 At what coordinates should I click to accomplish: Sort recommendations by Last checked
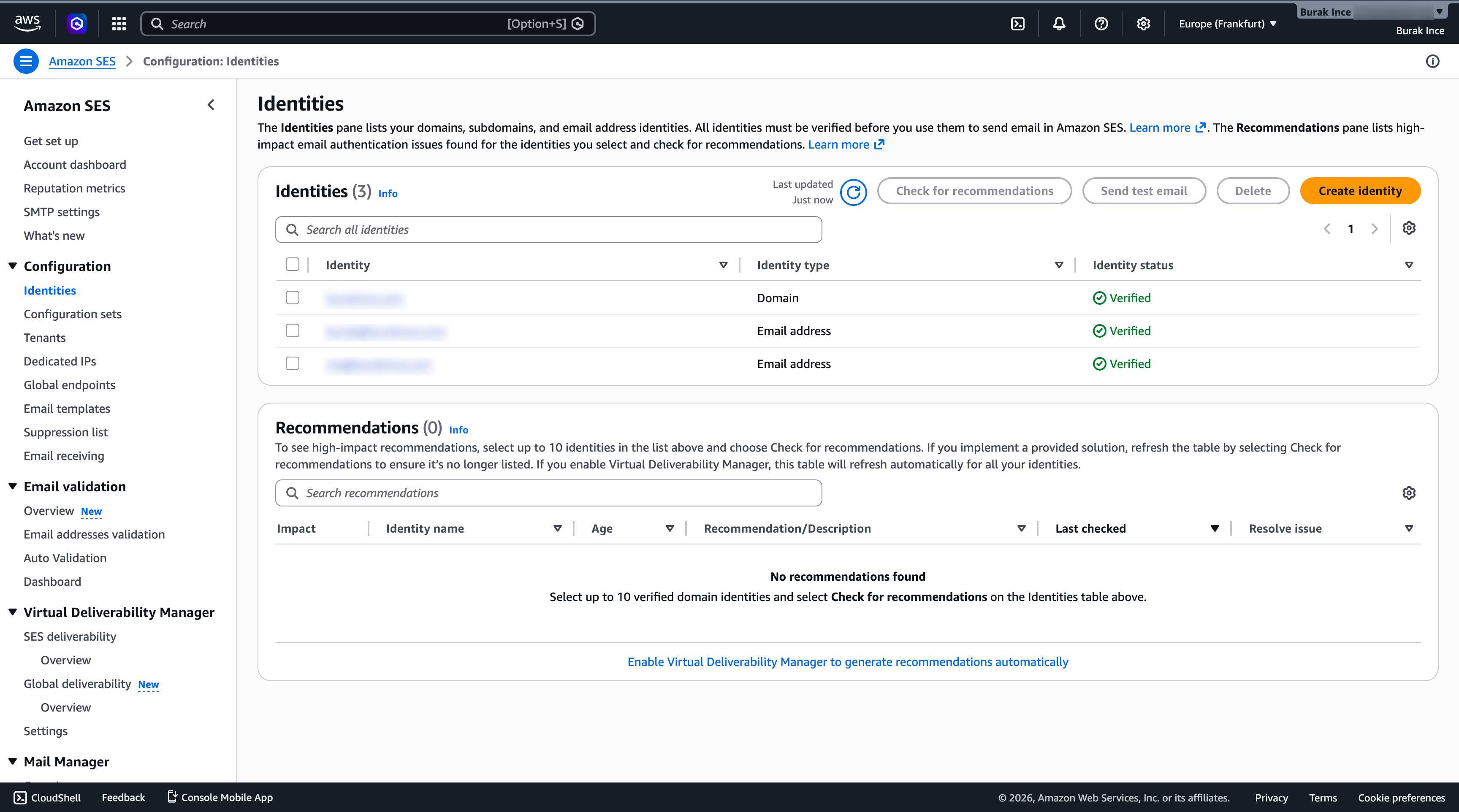[x=1215, y=528]
